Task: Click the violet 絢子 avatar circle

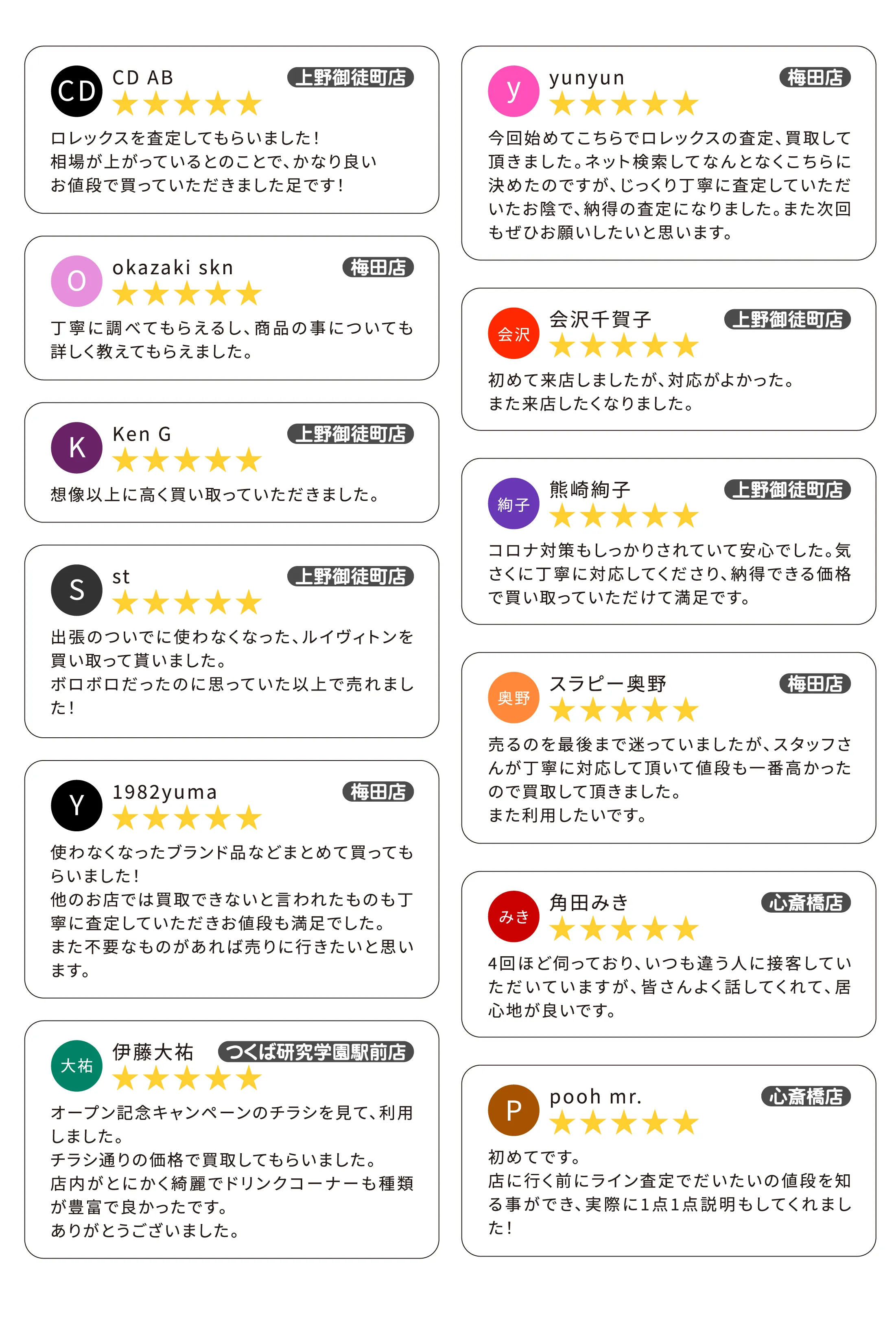Action: point(513,503)
